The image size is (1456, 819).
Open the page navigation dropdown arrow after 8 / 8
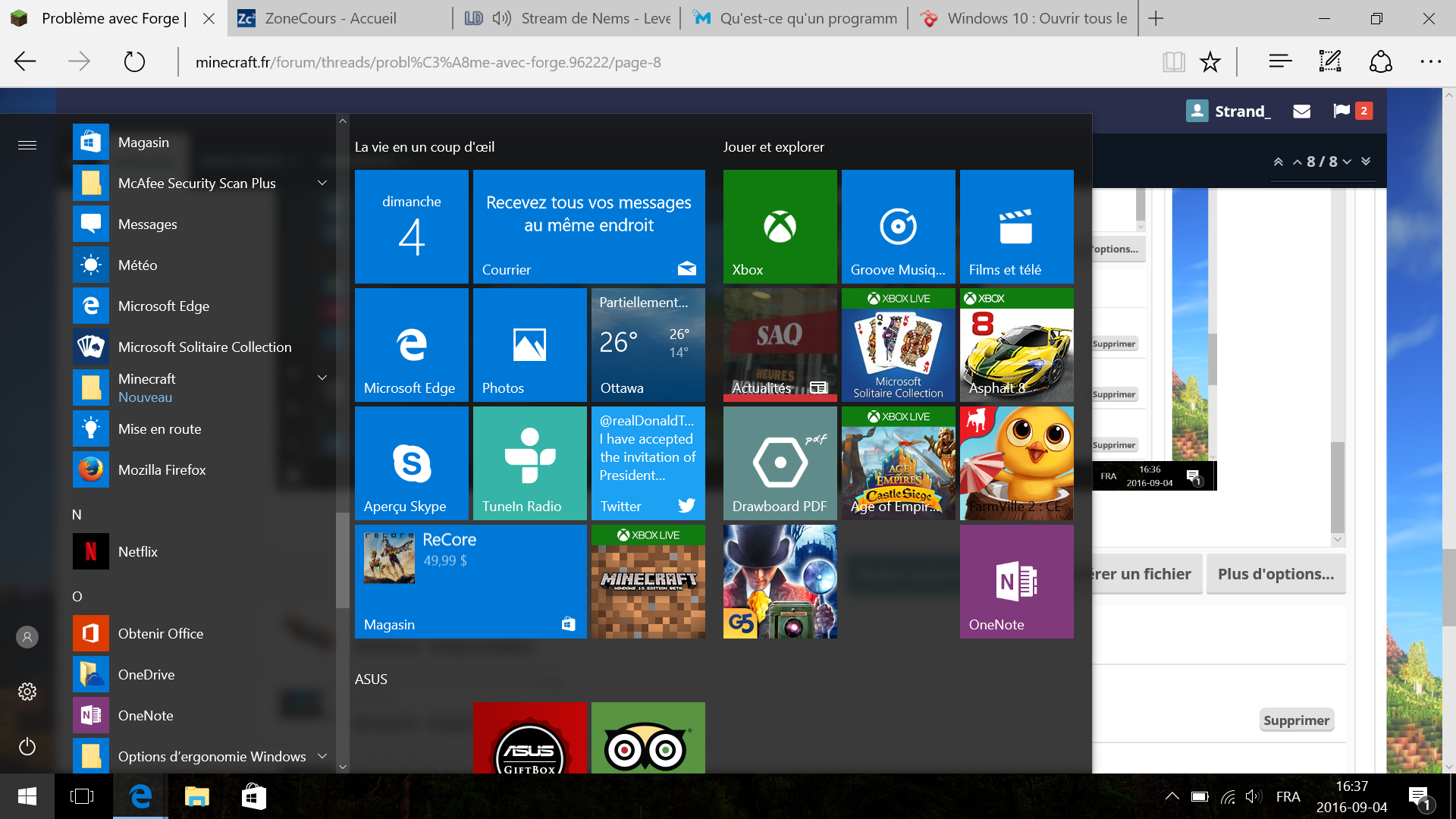pyautogui.click(x=1347, y=162)
